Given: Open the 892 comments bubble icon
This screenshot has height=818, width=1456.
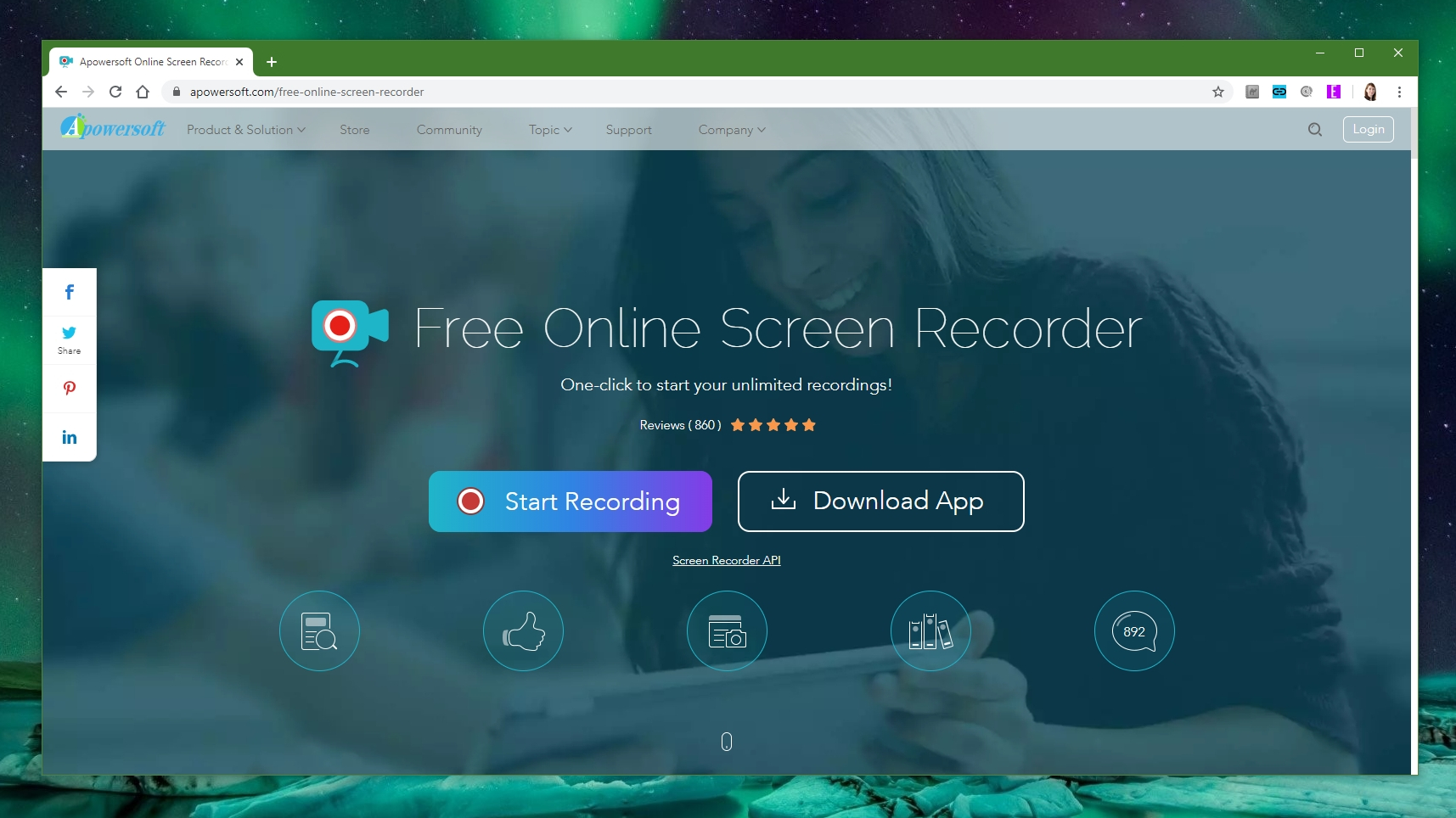Looking at the screenshot, I should [1133, 630].
